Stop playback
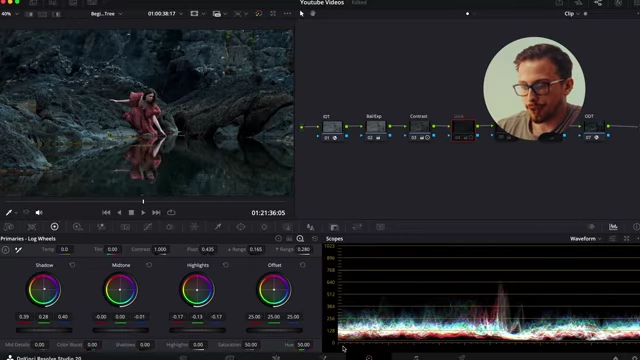The height and width of the screenshot is (360, 640). click(x=131, y=212)
